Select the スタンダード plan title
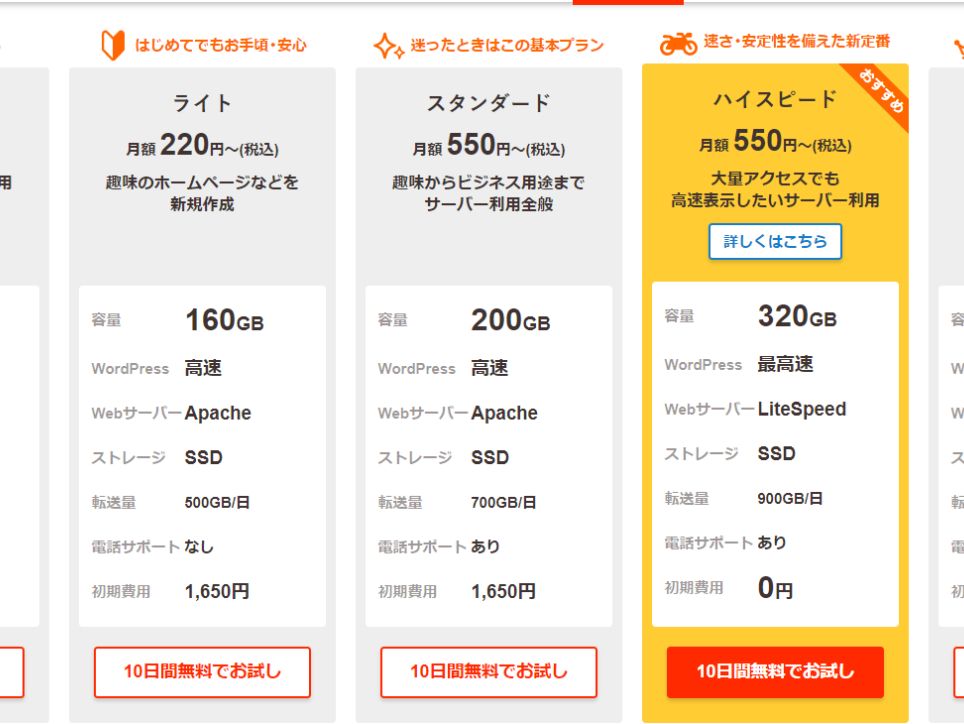 point(489,103)
